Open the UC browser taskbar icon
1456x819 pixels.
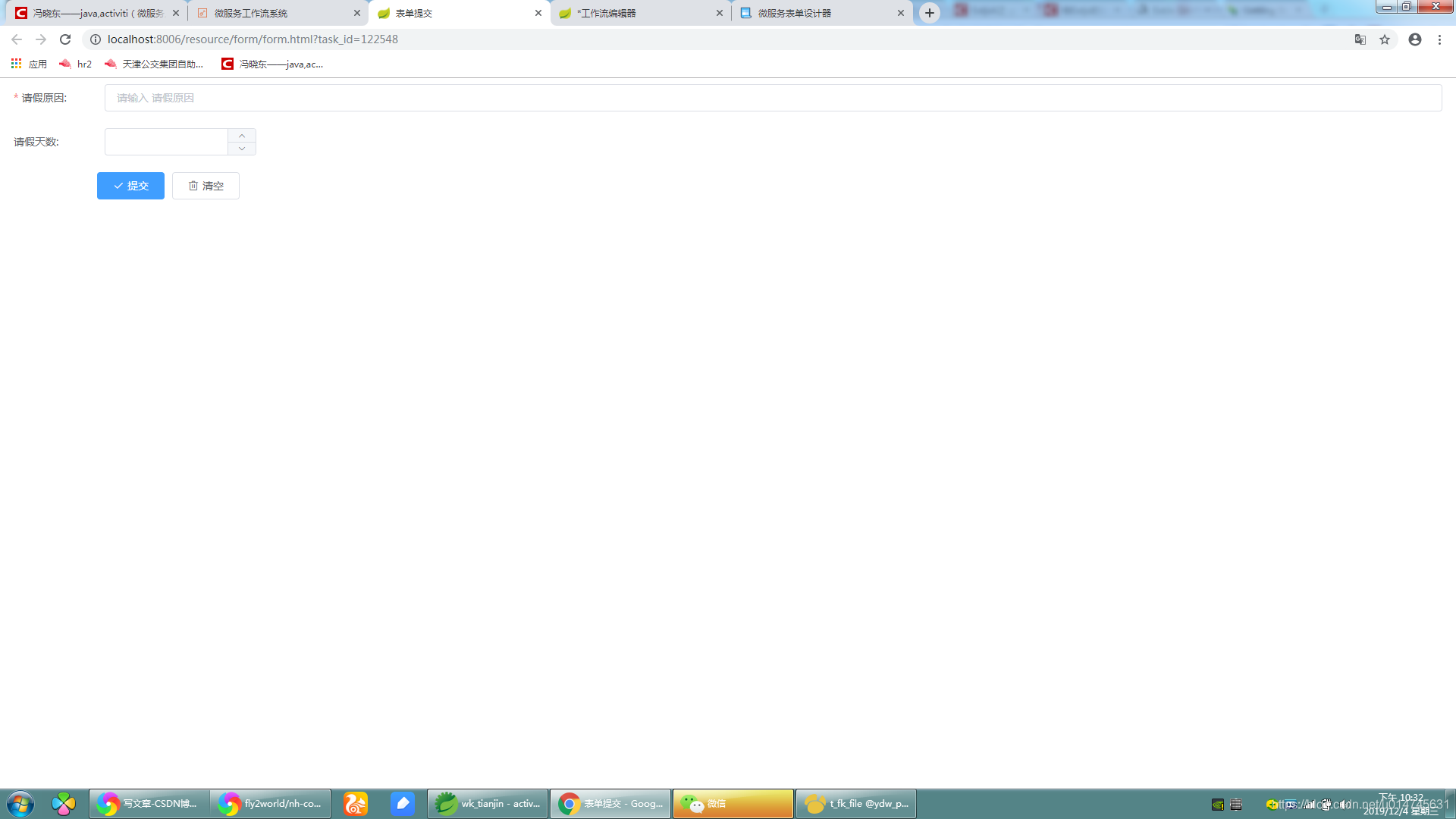(x=356, y=804)
